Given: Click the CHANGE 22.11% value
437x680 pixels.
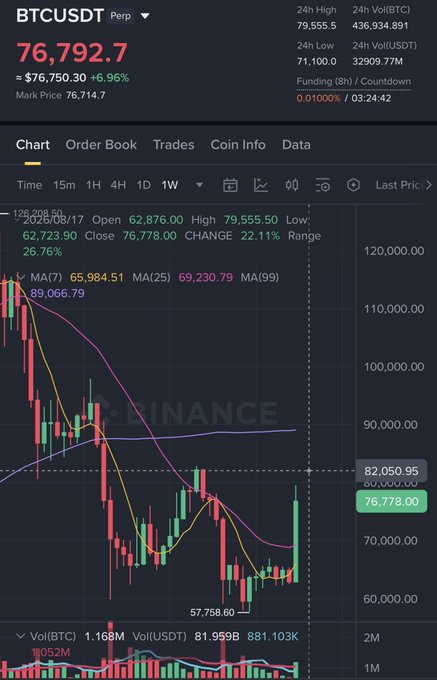Looking at the screenshot, I should pyautogui.click(x=258, y=236).
